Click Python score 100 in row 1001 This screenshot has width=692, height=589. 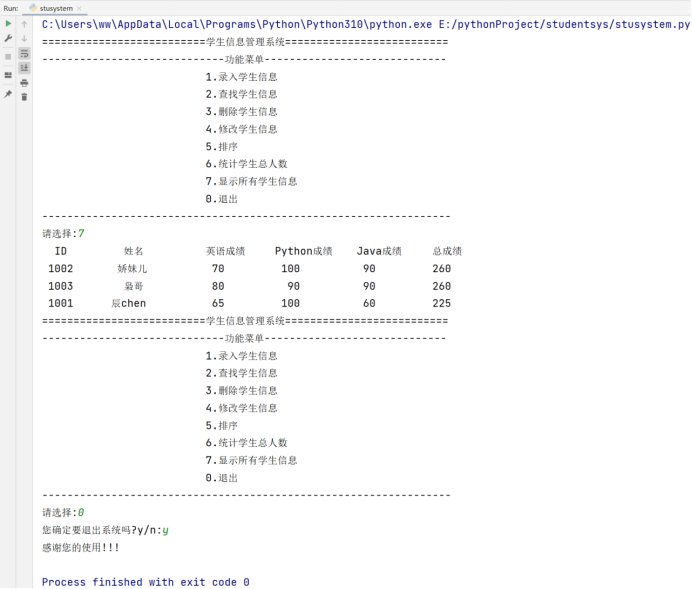pyautogui.click(x=290, y=304)
